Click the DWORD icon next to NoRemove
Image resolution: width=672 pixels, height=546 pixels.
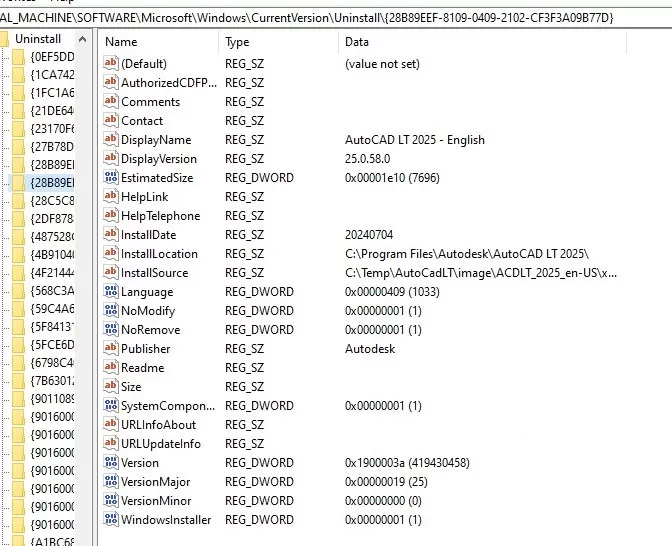coord(111,329)
